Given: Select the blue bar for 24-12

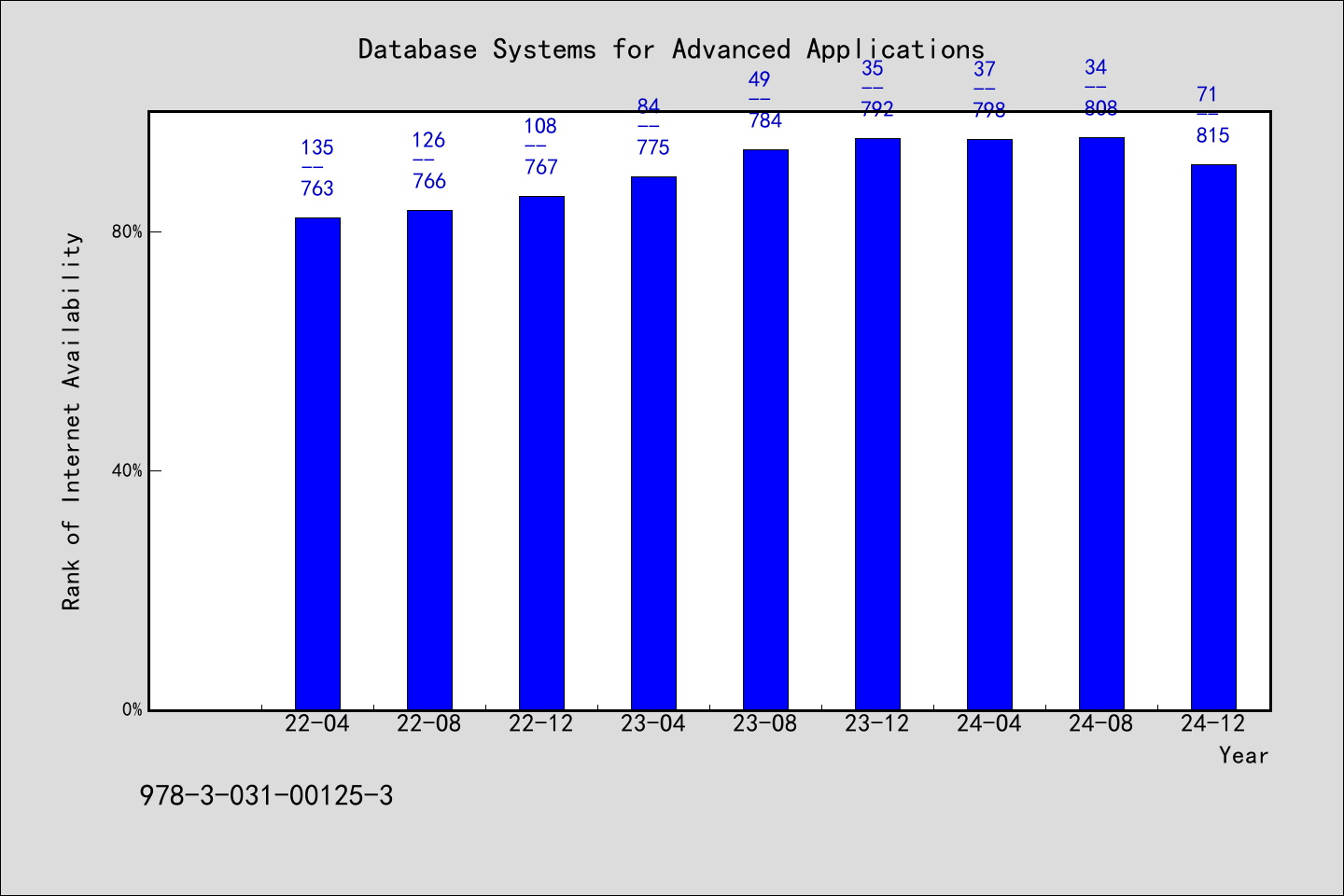Looking at the screenshot, I should (1213, 437).
